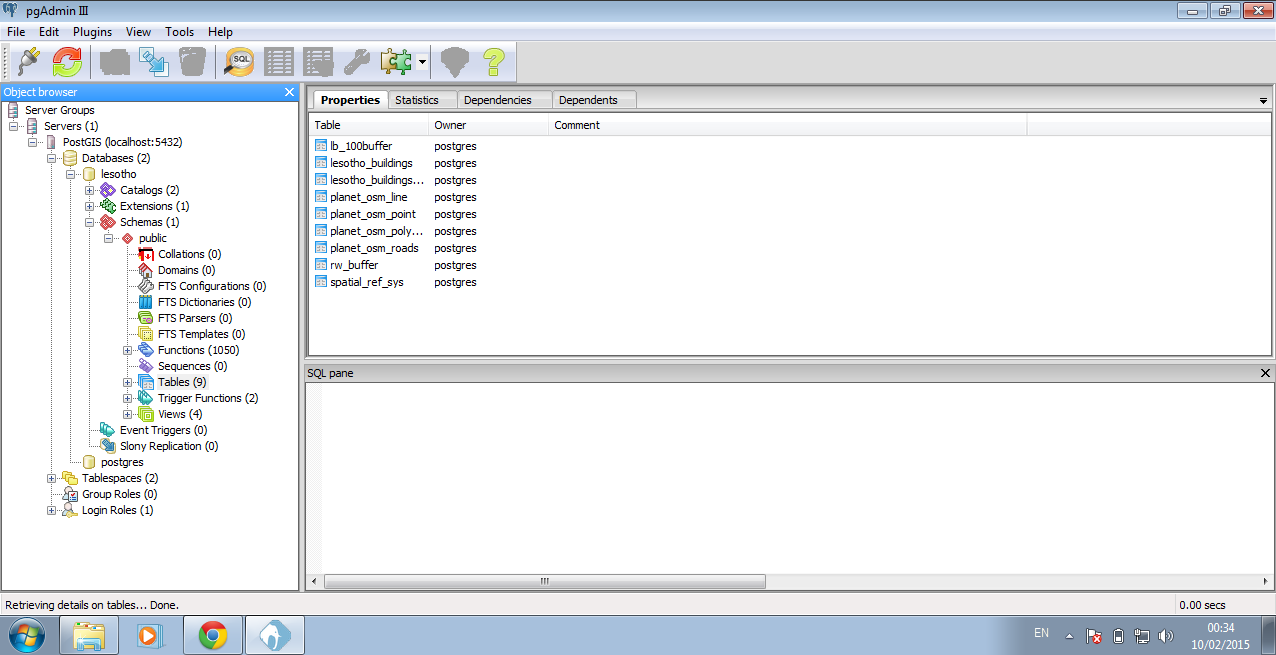This screenshot has height=655, width=1276.
Task: Sort by the Table column header
Action: click(369, 125)
